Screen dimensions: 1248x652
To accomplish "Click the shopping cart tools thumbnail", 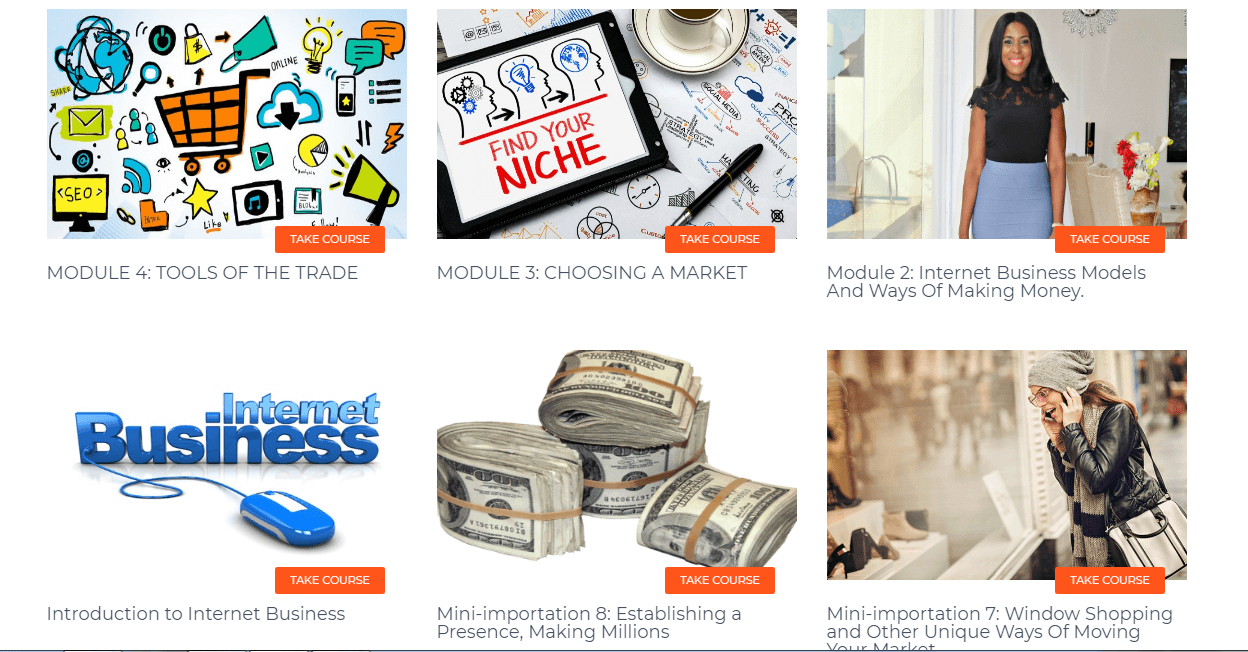I will pos(227,124).
